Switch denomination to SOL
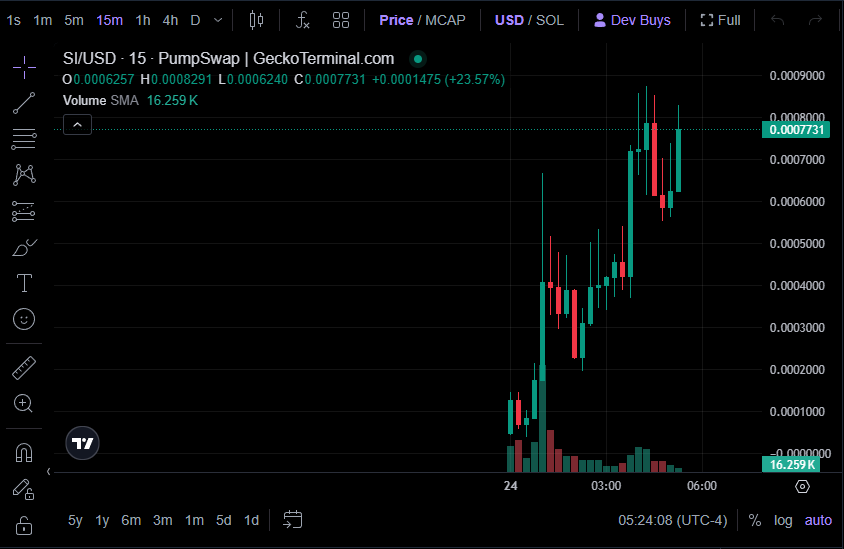Viewport: 844px width, 549px height. pos(550,20)
